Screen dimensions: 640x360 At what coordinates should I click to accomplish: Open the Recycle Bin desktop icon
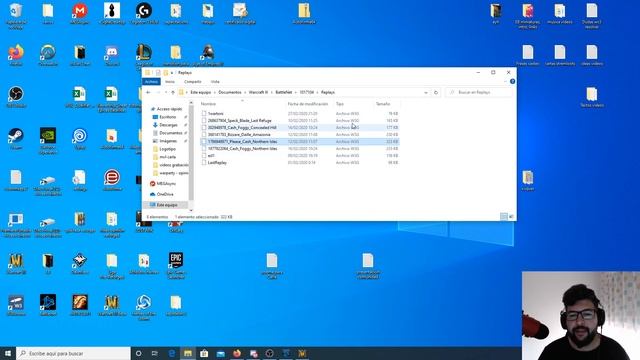pyautogui.click(x=16, y=15)
